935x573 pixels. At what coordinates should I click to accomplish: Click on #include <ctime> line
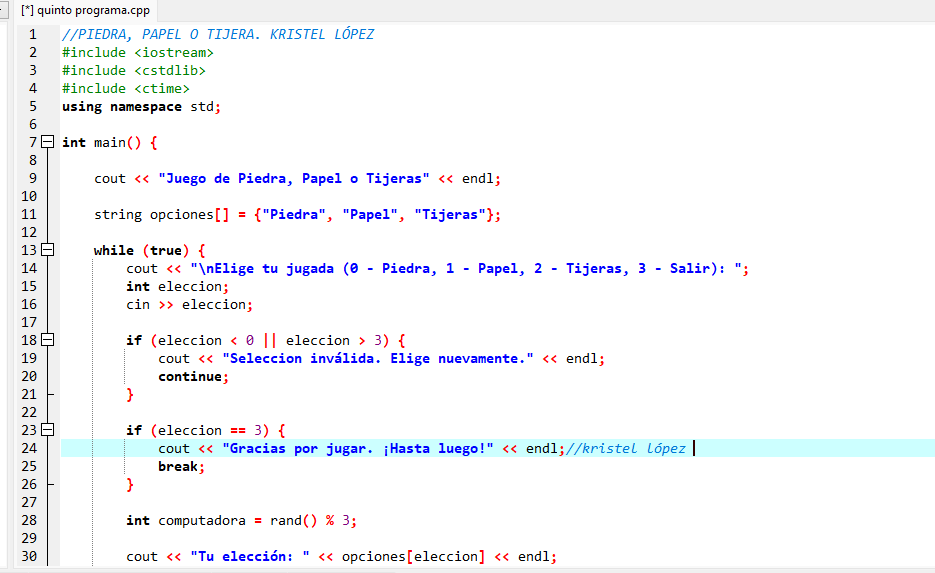126,88
